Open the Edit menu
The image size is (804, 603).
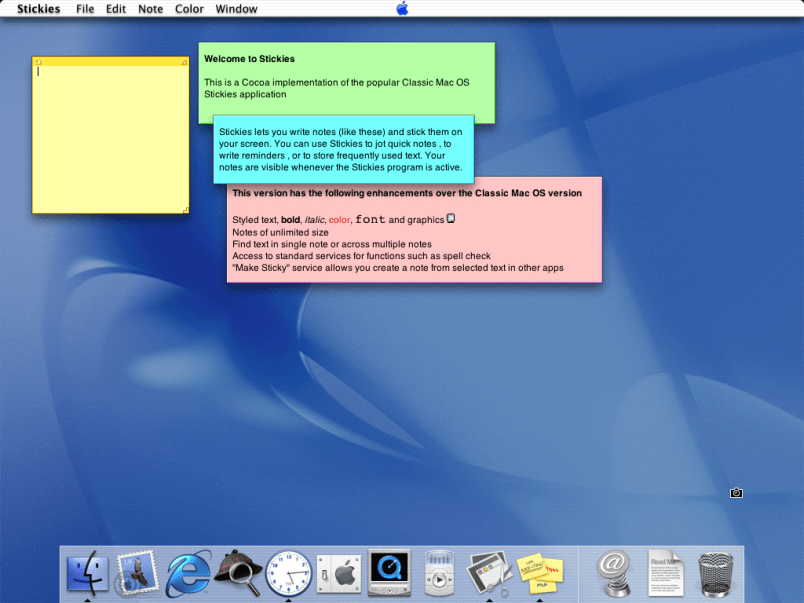[x=116, y=9]
